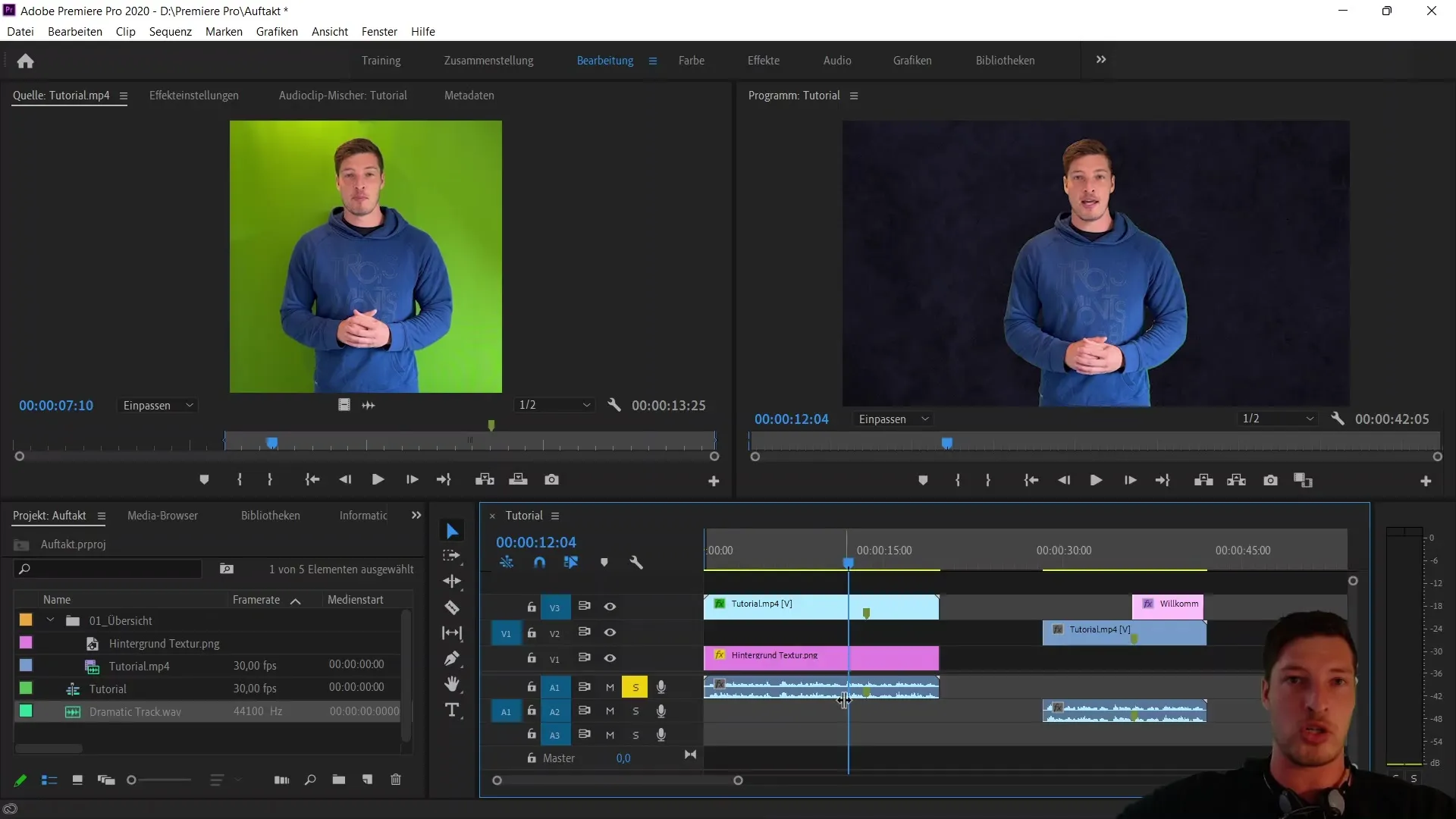Delete selected item with trash icon
The height and width of the screenshot is (819, 1456).
(x=396, y=780)
